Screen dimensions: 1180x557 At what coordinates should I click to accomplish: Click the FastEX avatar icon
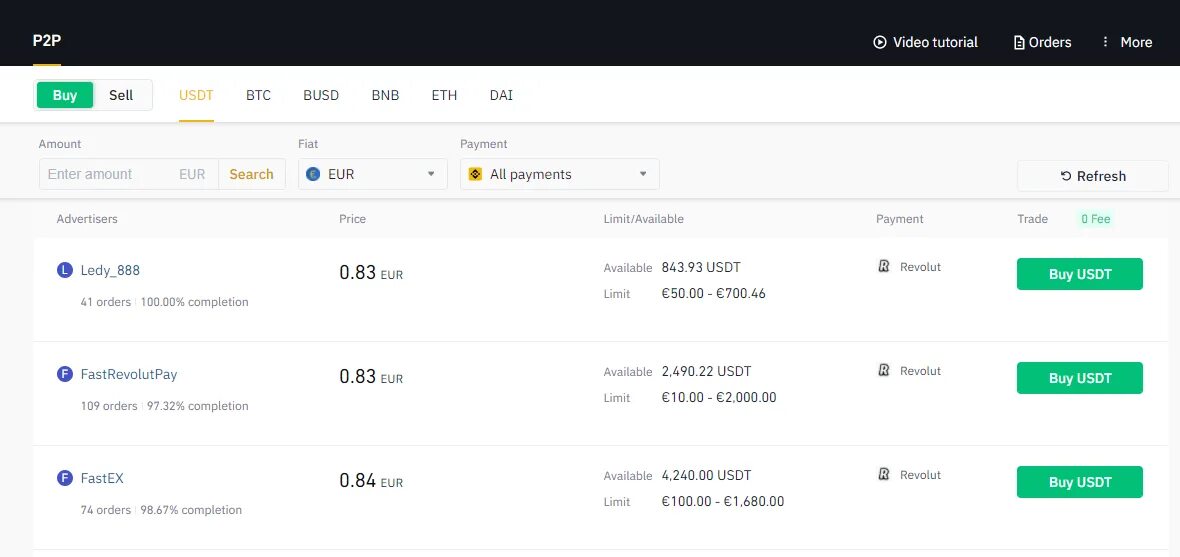tap(65, 477)
